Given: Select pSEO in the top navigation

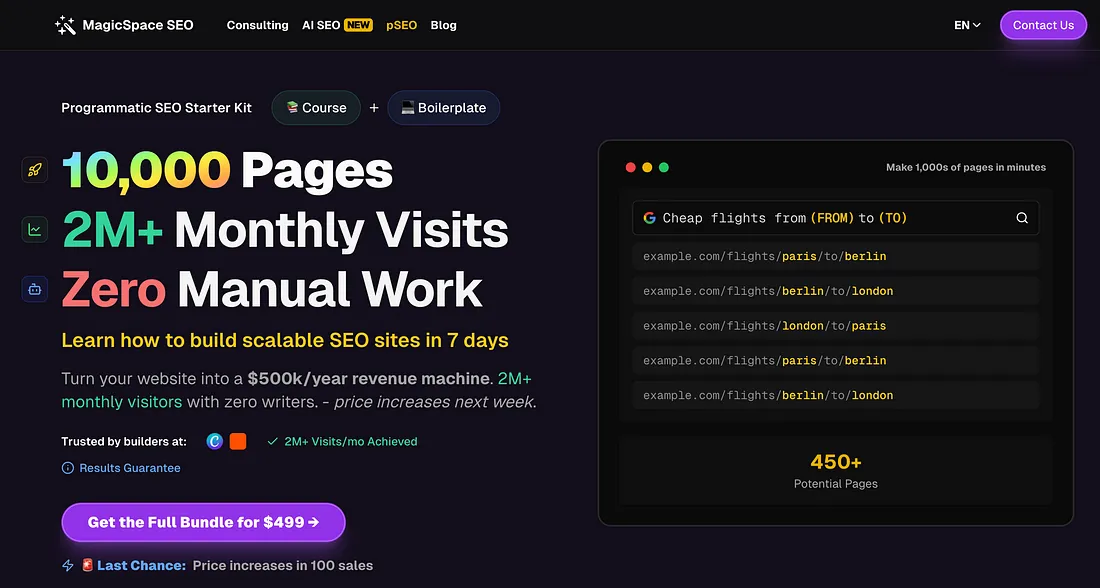Looking at the screenshot, I should click(x=401, y=25).
